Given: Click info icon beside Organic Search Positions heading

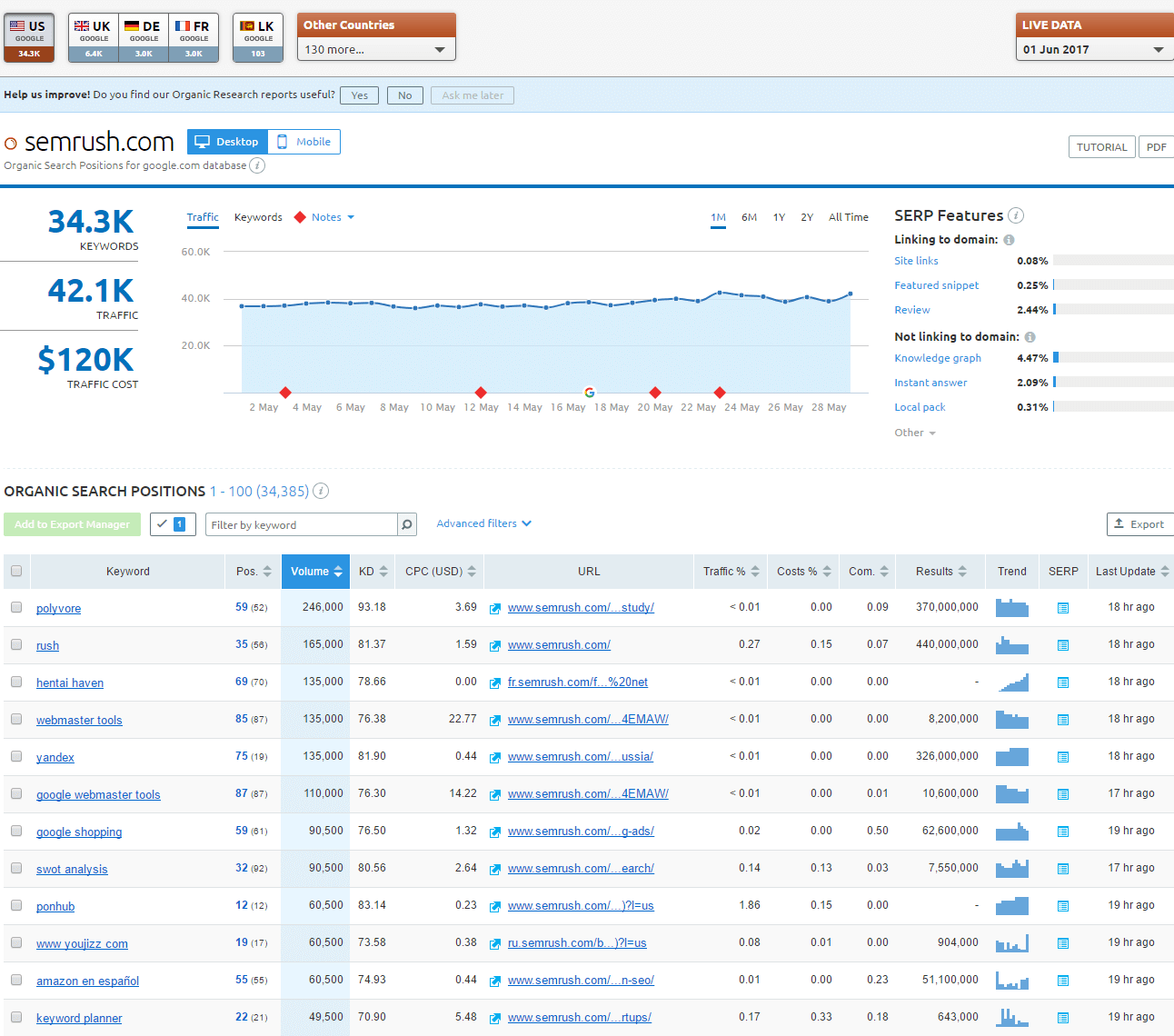Looking at the screenshot, I should (x=321, y=491).
